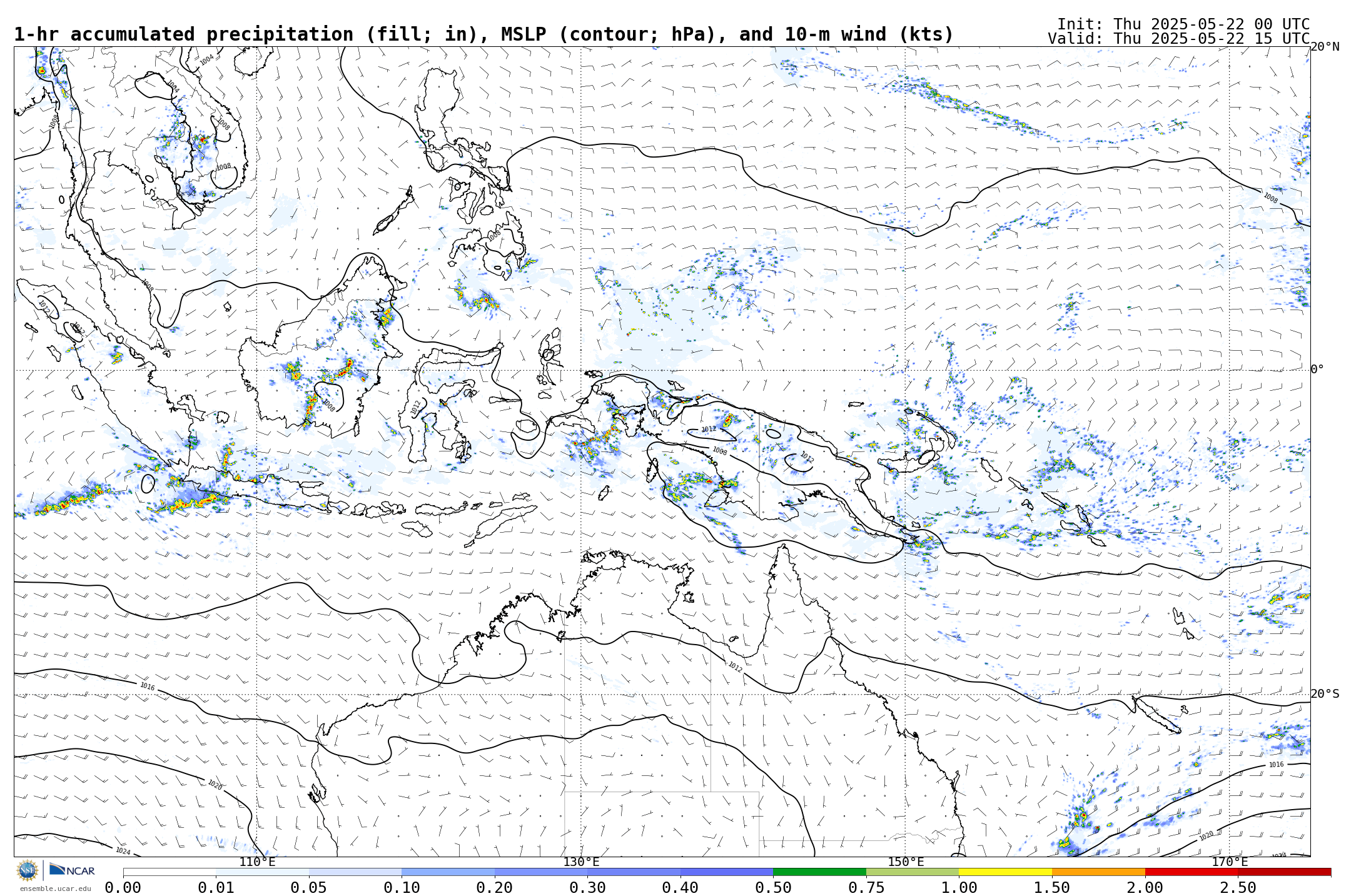Pick the light blue 0.10–0.20 colorbar segment
1351x896 pixels.
[x=448, y=872]
